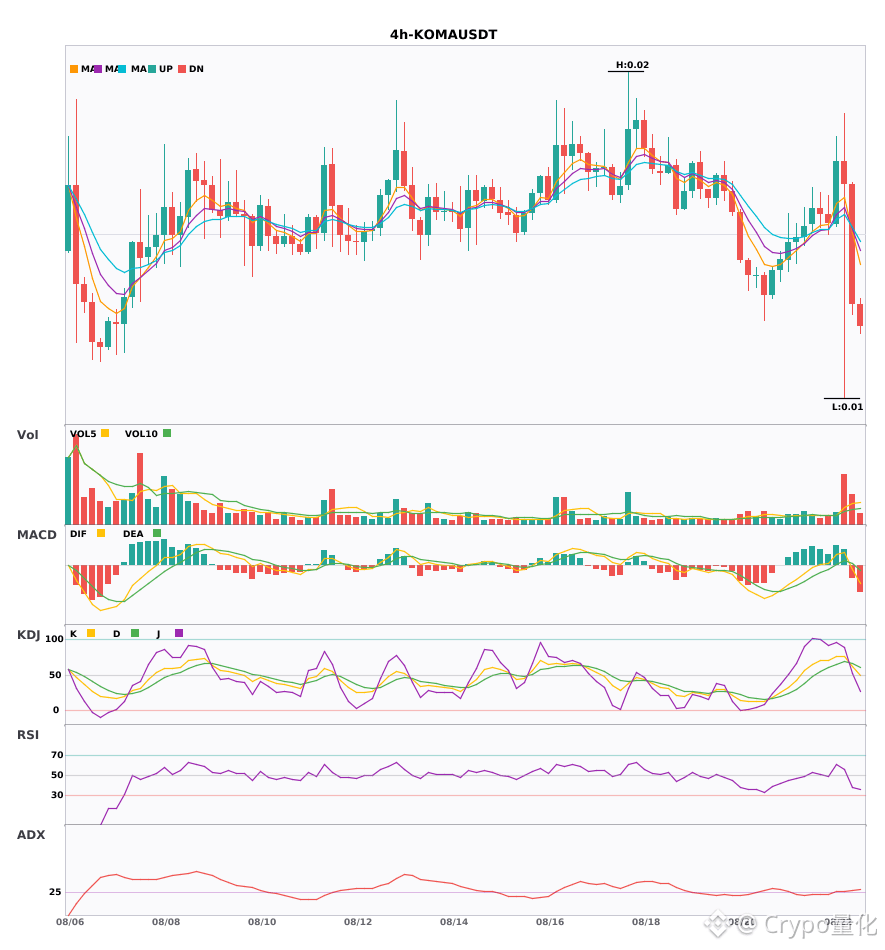Image resolution: width=885 pixels, height=950 pixels.
Task: Click the 08/08 date axis label
Action: pyautogui.click(x=166, y=922)
